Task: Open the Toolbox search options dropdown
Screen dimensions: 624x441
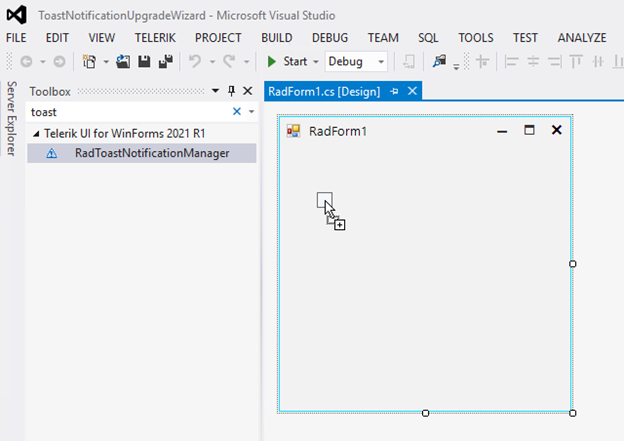Action: pyautogui.click(x=252, y=112)
